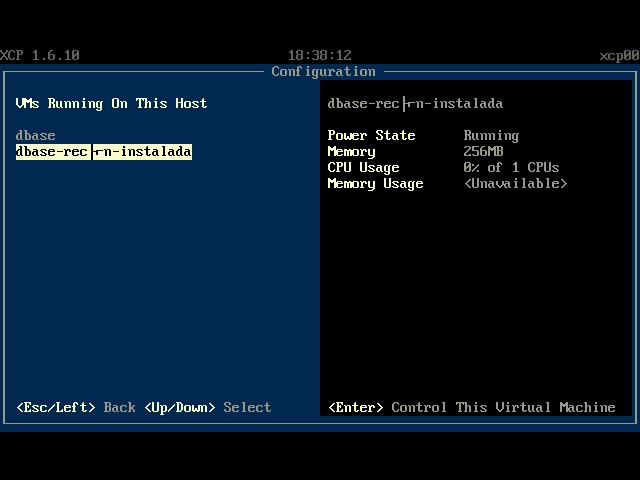
Task: Click the Running power state value
Action: (x=491, y=136)
